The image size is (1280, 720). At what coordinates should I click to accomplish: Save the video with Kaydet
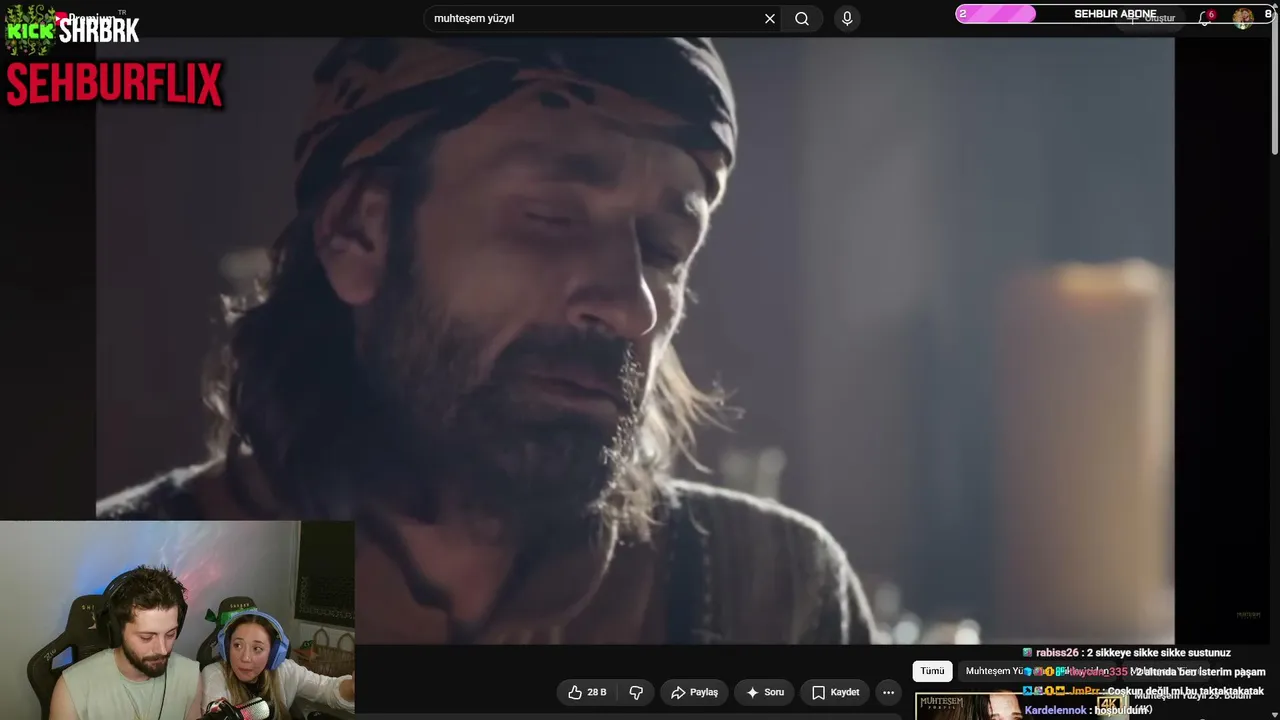tap(835, 692)
